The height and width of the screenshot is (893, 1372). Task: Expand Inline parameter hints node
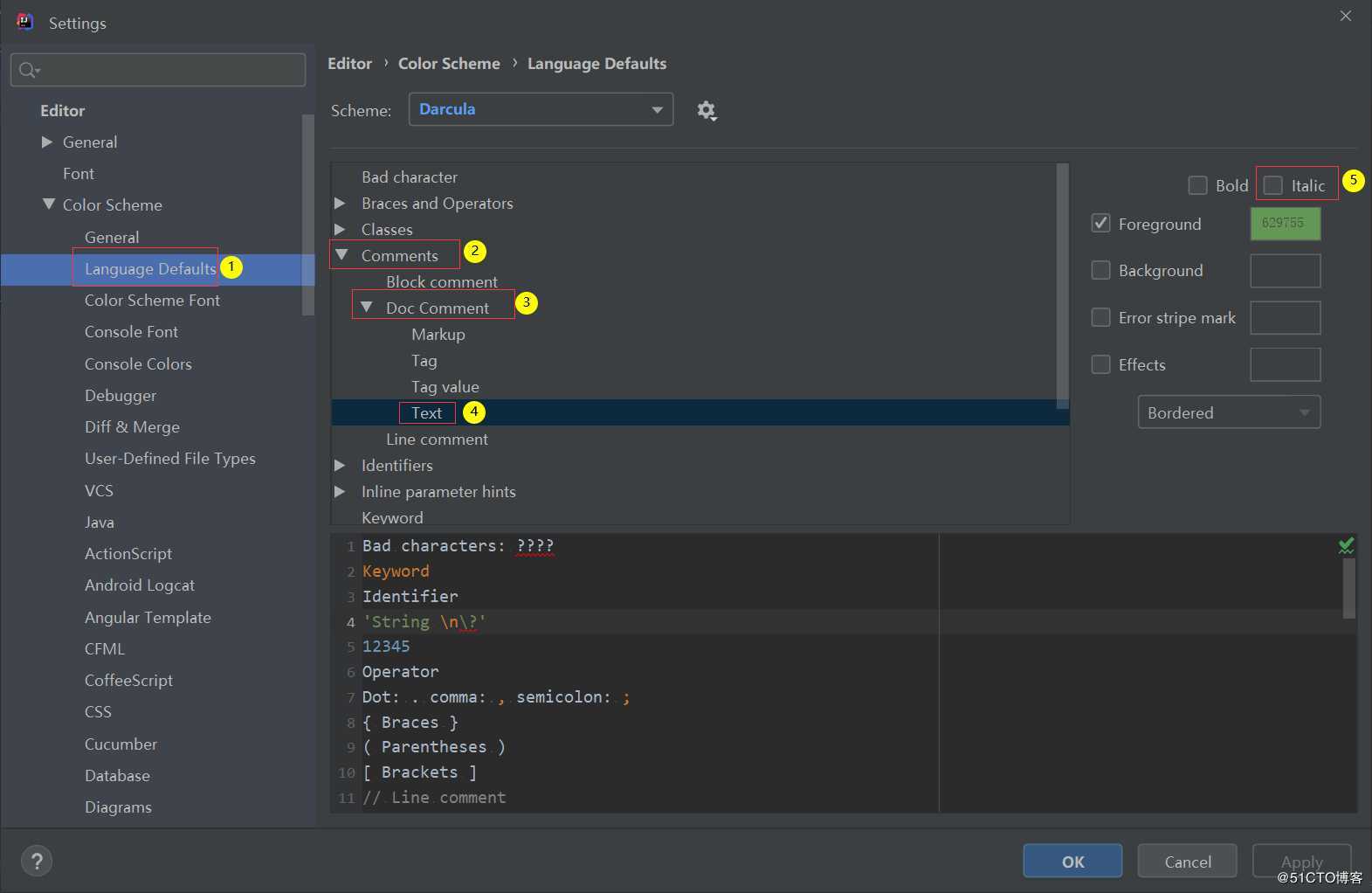pyautogui.click(x=340, y=491)
